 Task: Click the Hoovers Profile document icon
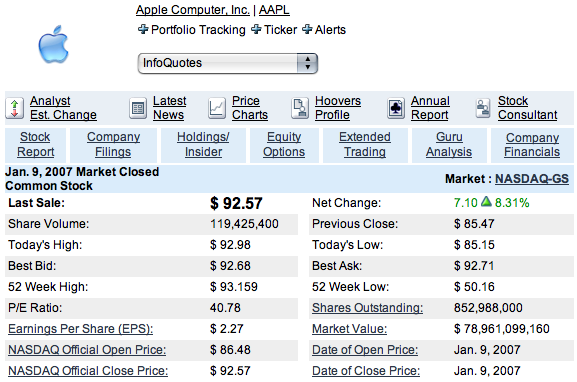(x=300, y=108)
